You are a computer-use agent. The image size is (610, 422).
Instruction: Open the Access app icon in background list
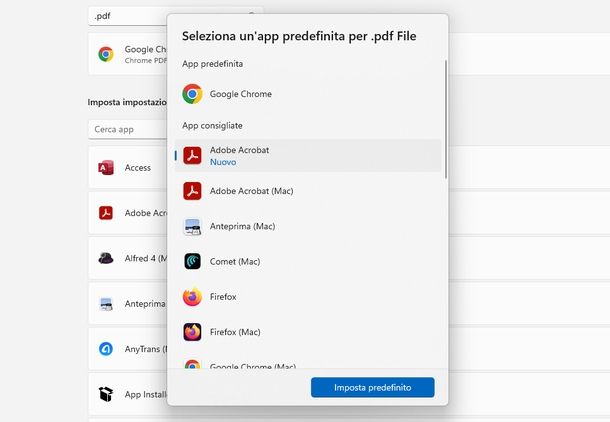click(106, 168)
